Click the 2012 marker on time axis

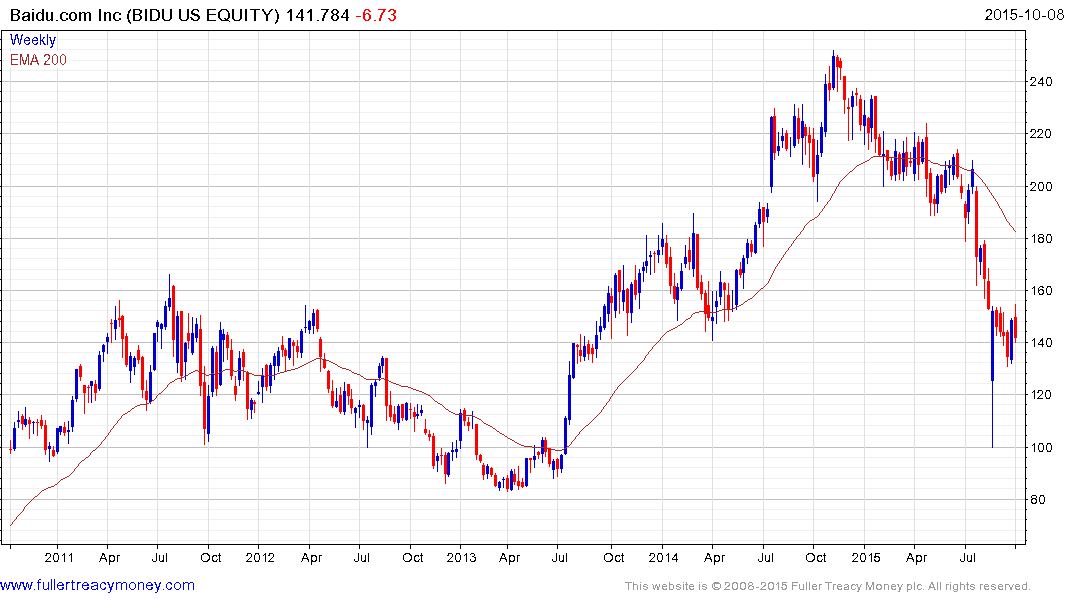[260, 558]
